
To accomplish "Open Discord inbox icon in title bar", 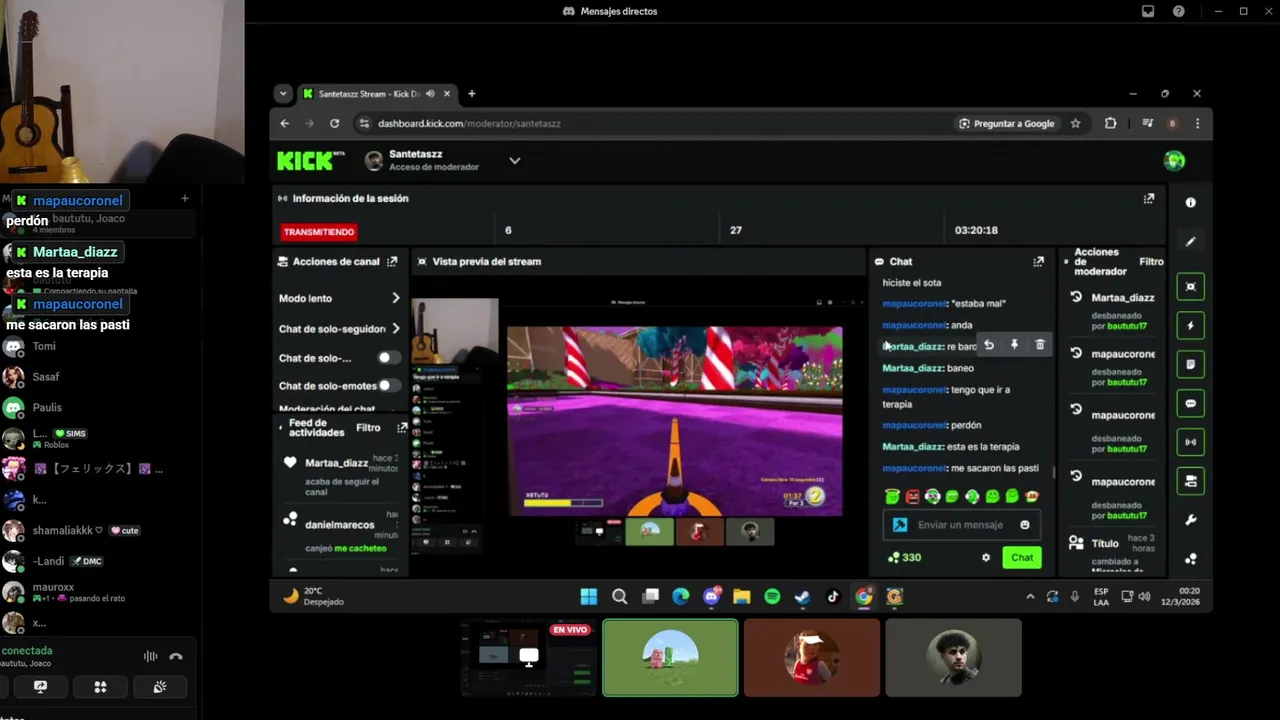I will click(1148, 11).
